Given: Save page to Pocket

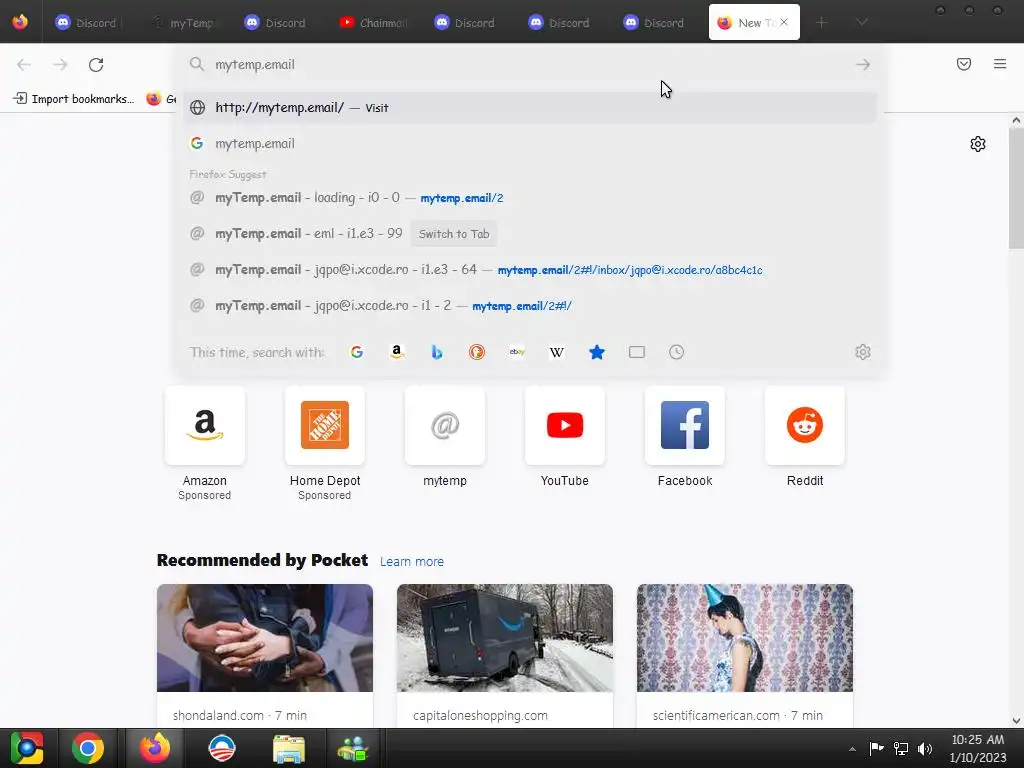Looking at the screenshot, I should point(964,64).
